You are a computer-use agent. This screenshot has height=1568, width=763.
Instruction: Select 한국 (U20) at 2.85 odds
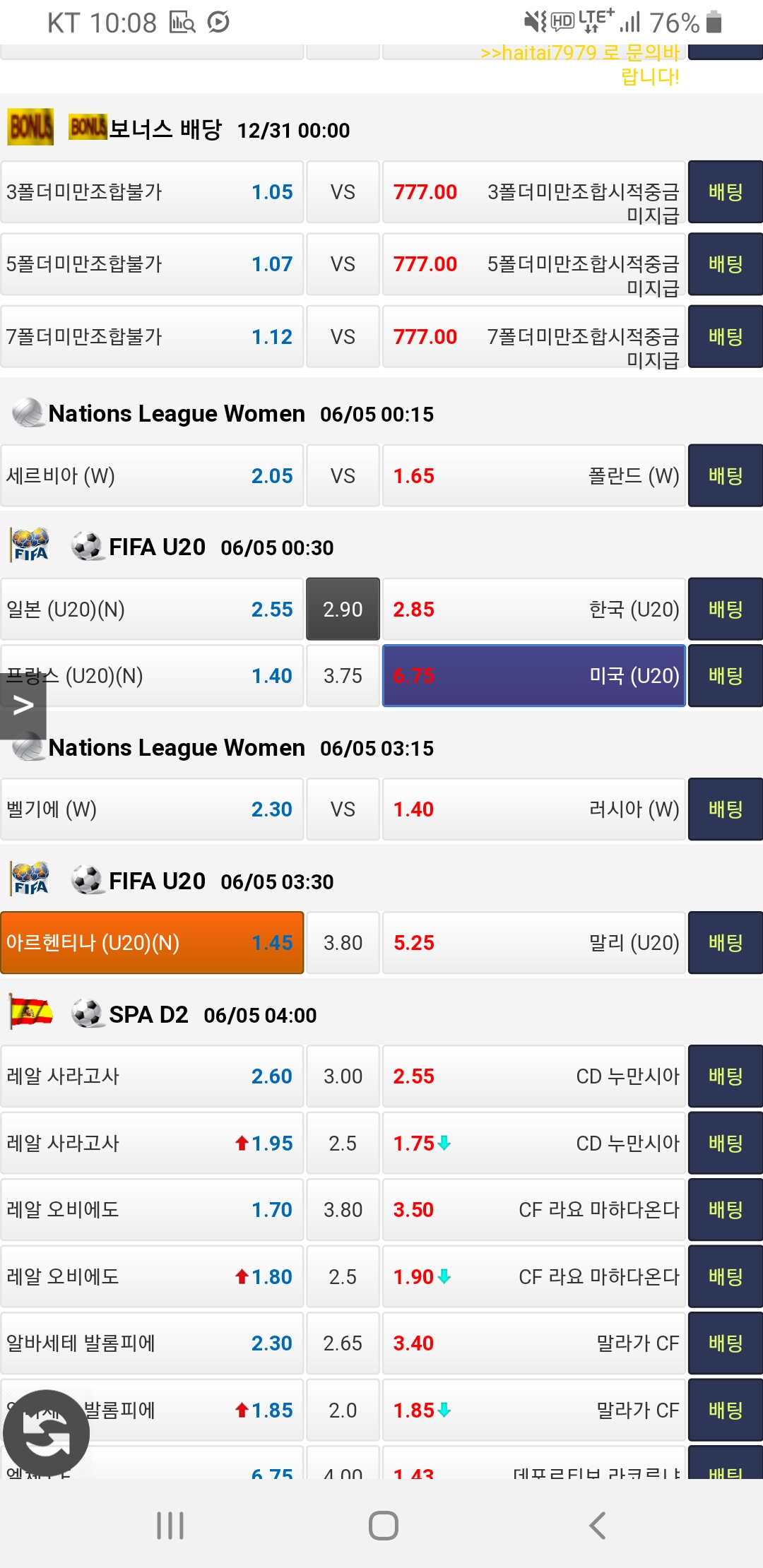533,610
